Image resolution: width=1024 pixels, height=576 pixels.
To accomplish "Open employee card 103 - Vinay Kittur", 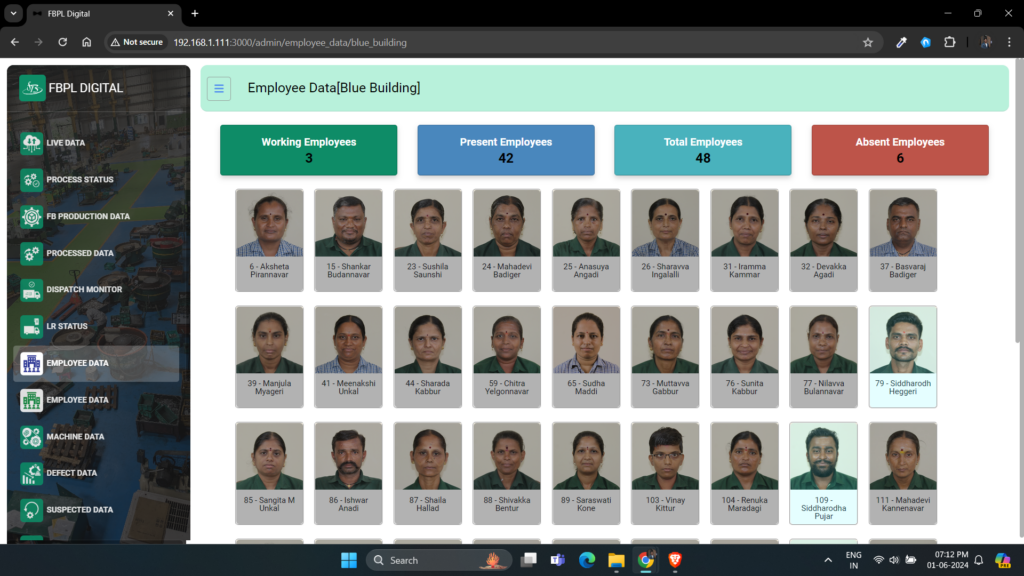I will (x=665, y=473).
